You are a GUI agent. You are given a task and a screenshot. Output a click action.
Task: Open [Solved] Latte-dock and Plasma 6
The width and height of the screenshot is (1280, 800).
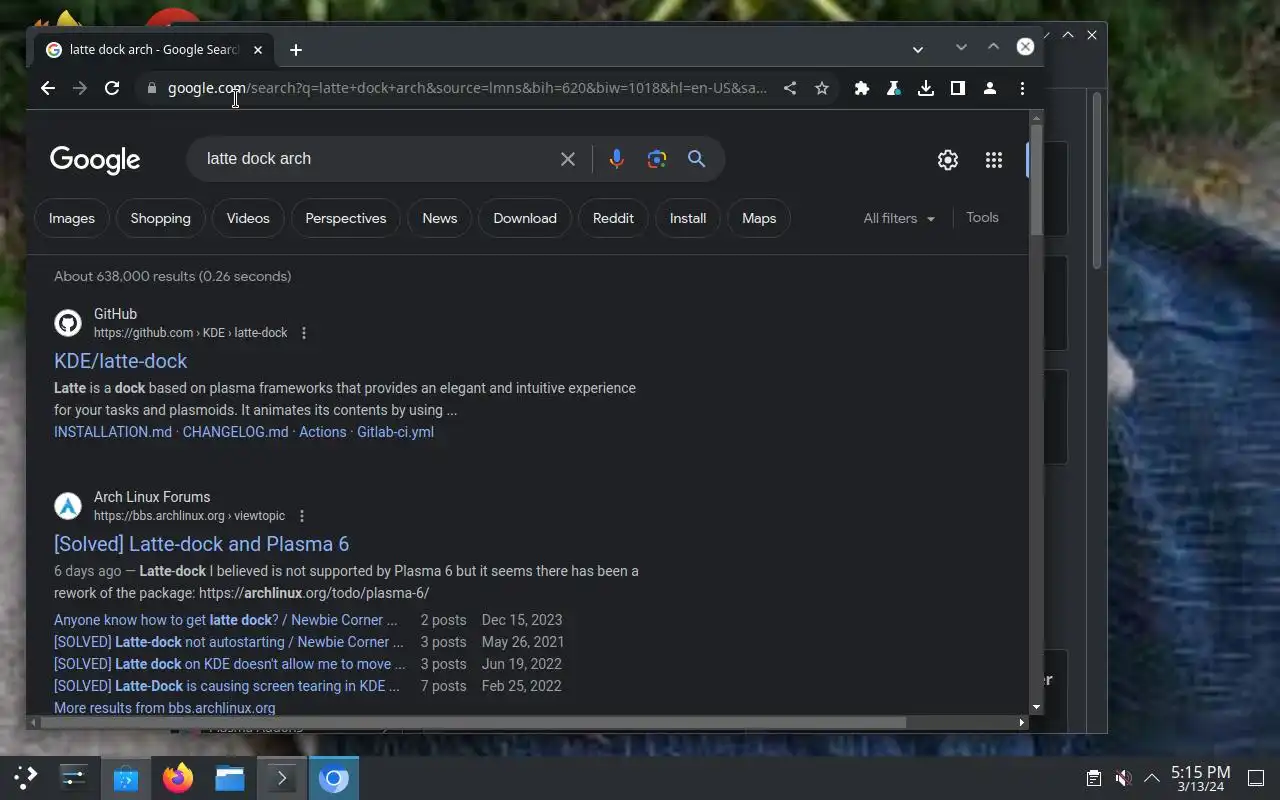click(x=201, y=544)
